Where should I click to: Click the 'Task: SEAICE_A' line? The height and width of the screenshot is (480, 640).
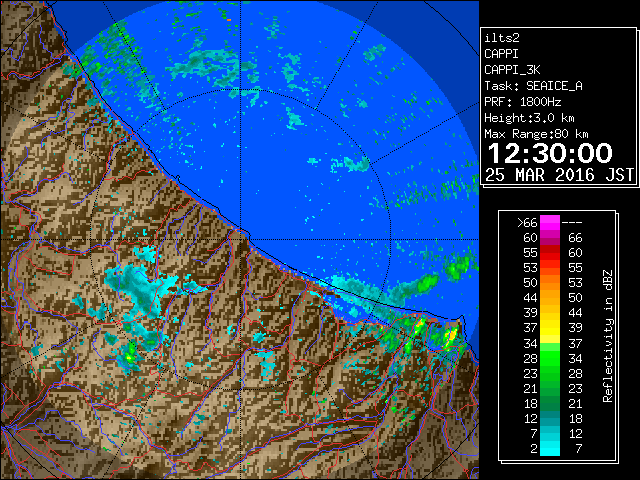[x=533, y=86]
